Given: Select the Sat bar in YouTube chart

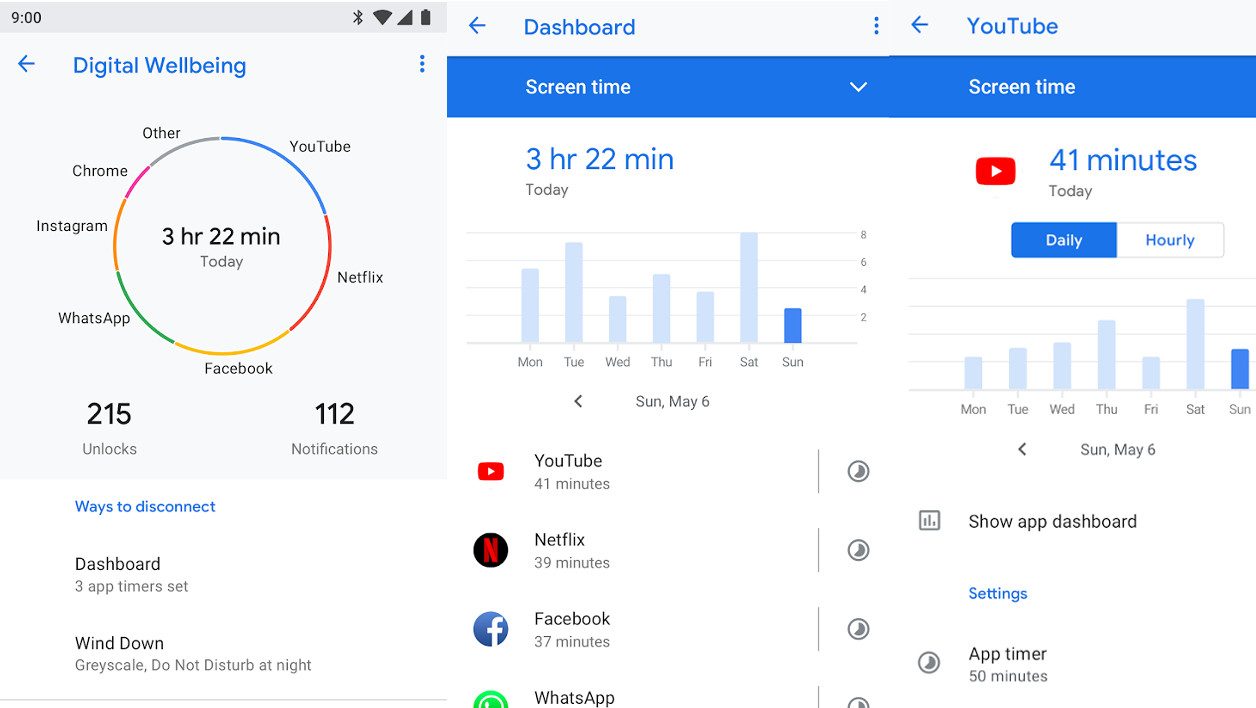Looking at the screenshot, I should click(x=1195, y=344).
